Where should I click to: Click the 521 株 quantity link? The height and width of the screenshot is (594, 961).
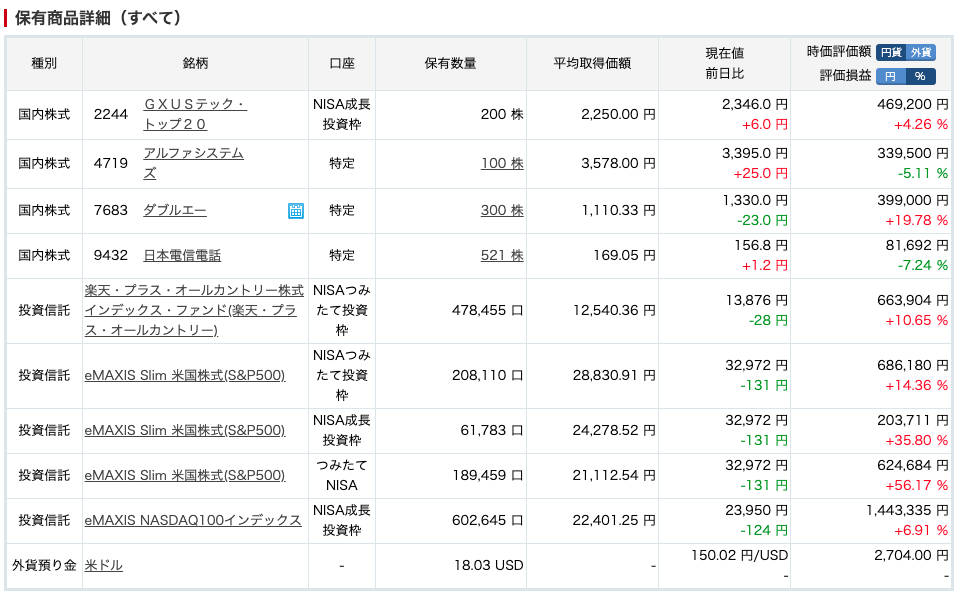tap(502, 255)
